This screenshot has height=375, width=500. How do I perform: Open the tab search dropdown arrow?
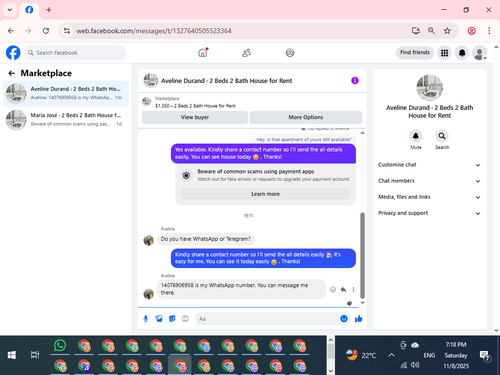point(10,10)
